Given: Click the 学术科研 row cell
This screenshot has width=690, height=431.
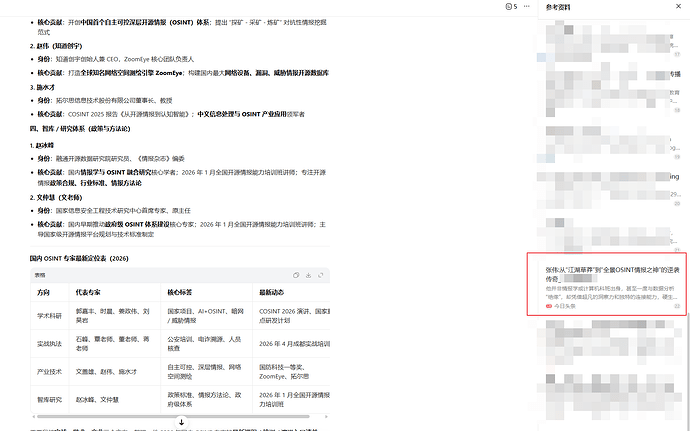Looking at the screenshot, I should [x=49, y=316].
